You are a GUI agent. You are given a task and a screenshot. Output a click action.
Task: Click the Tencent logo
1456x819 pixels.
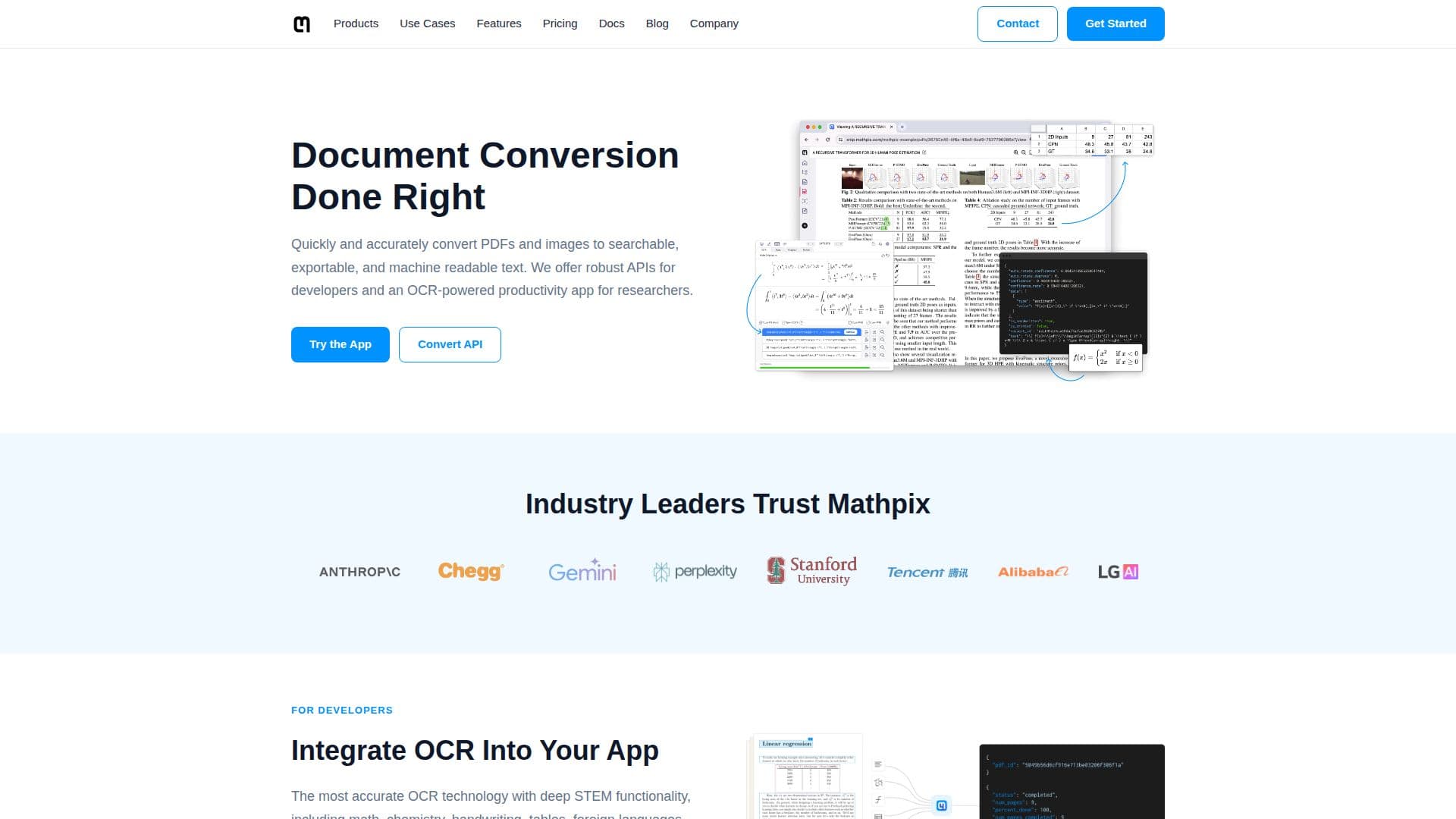(x=927, y=573)
